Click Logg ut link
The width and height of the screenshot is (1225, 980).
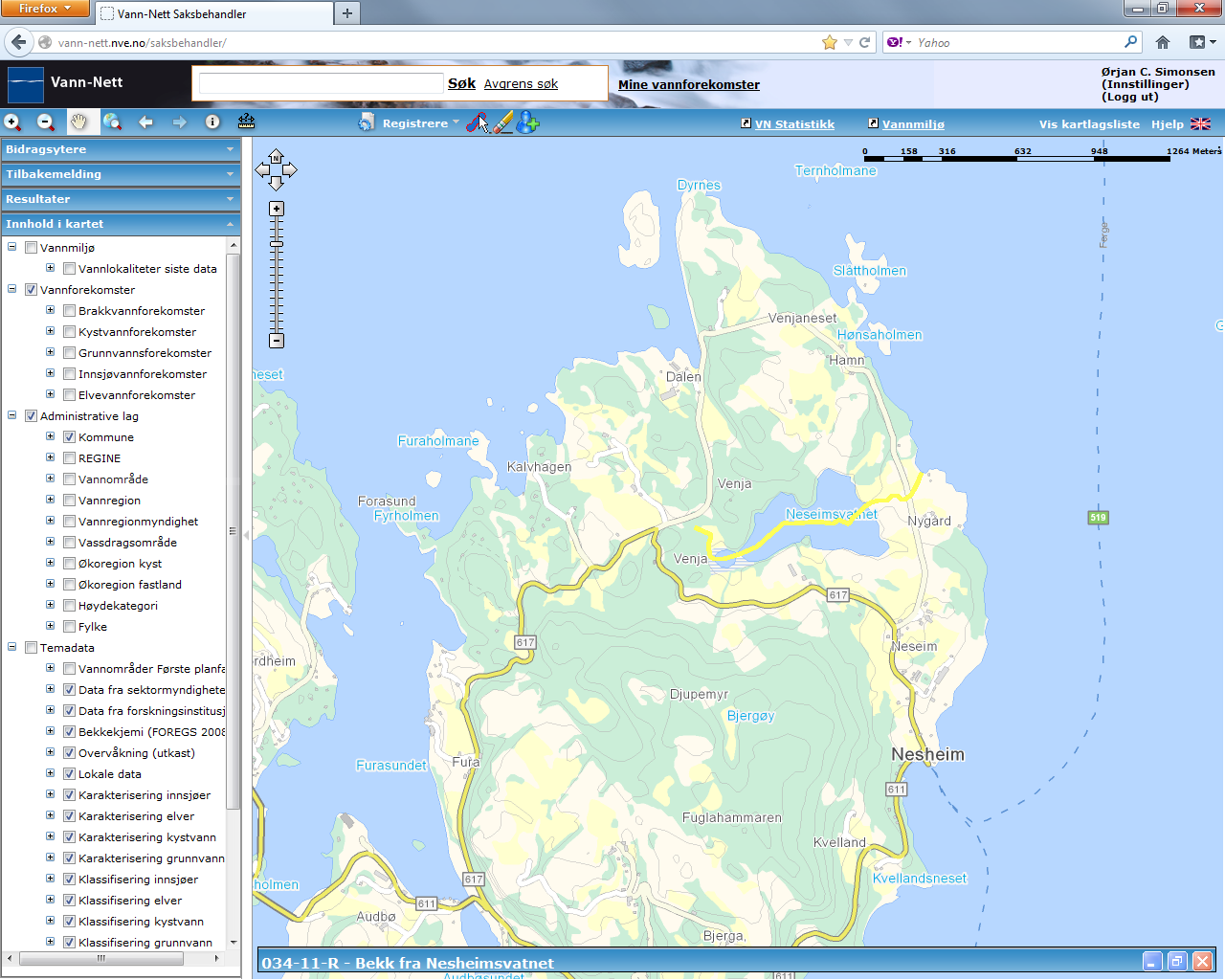[1130, 97]
